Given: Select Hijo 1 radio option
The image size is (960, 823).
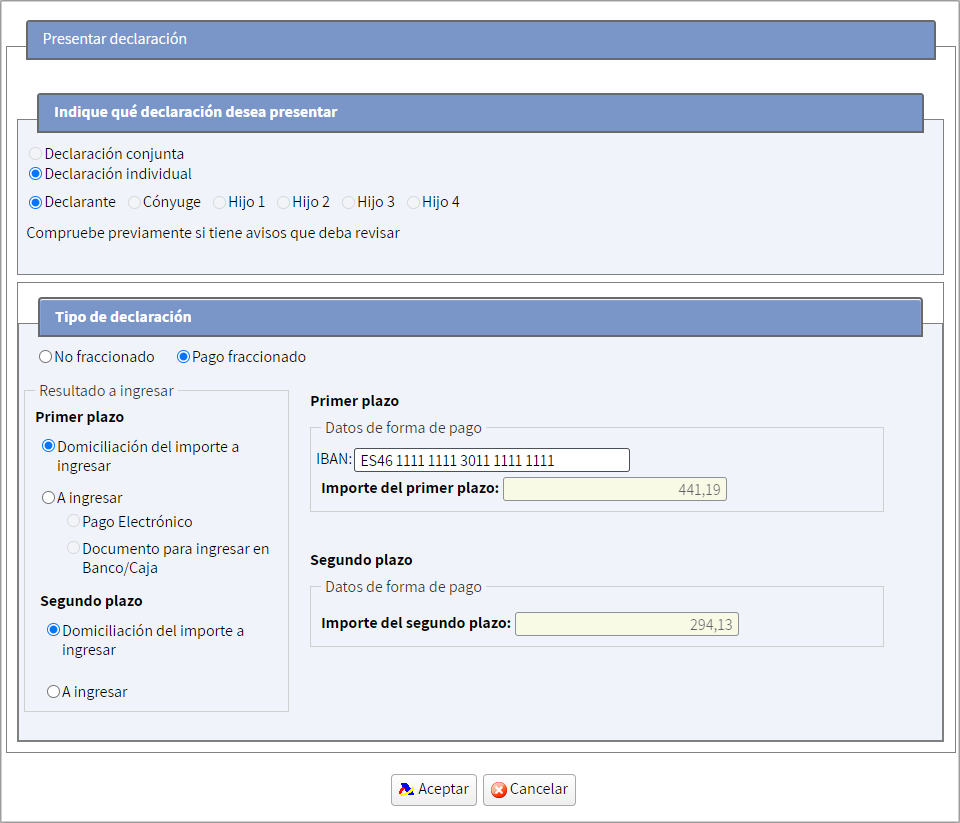Looking at the screenshot, I should 219,202.
